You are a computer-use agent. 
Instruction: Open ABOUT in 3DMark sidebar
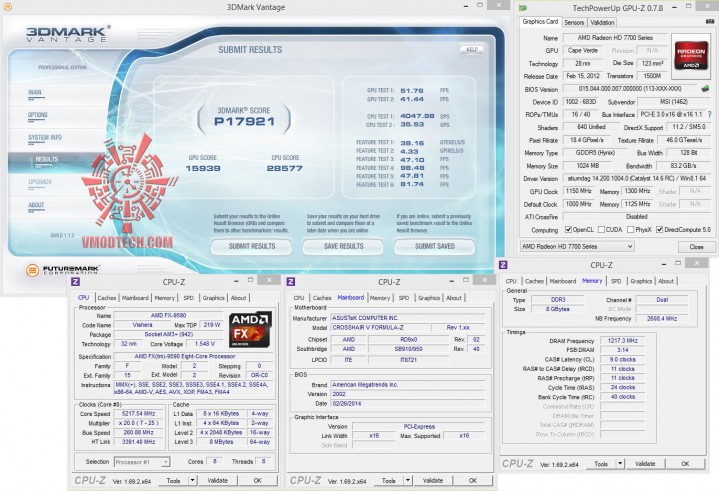point(36,205)
